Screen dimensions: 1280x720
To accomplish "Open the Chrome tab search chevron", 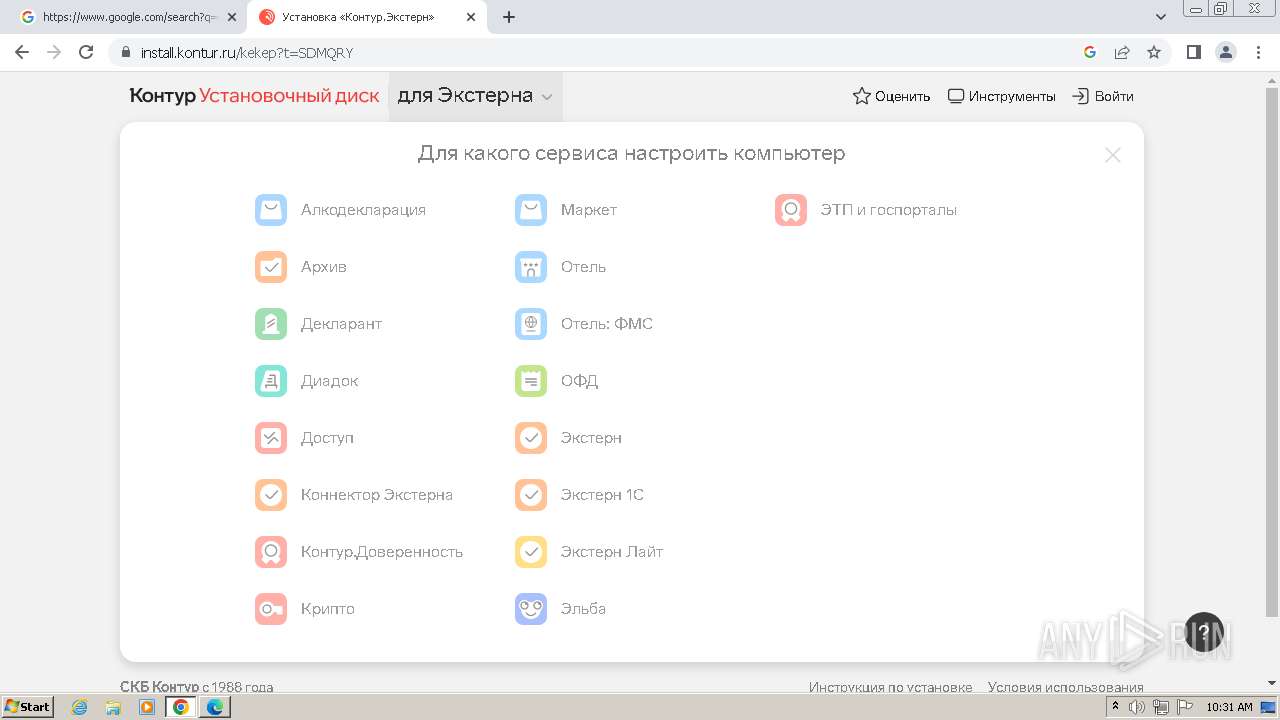I will [x=1161, y=17].
